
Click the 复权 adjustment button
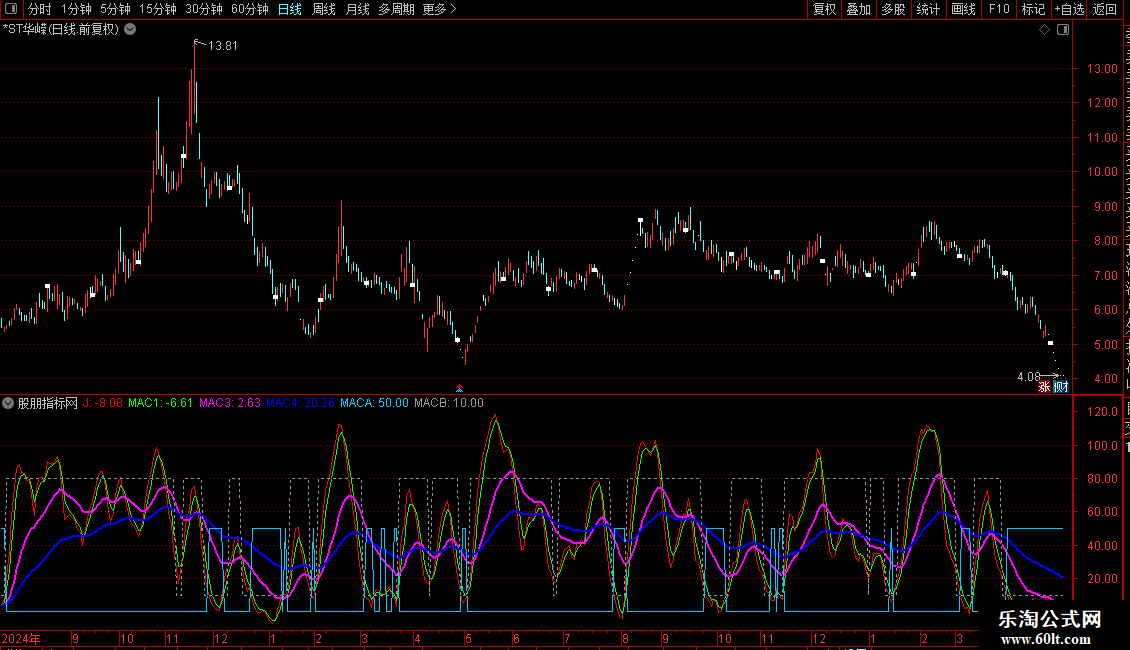tap(824, 9)
